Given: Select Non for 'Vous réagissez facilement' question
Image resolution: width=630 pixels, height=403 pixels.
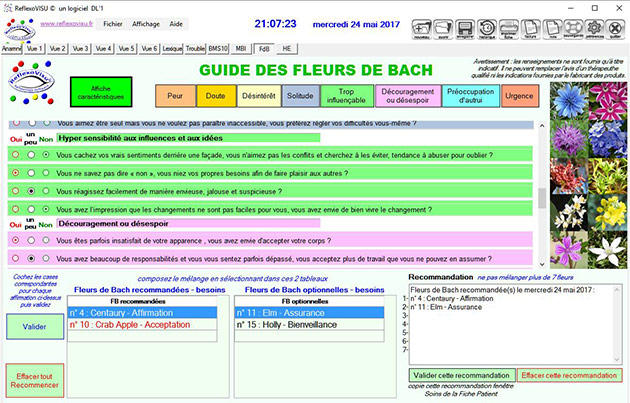Looking at the screenshot, I should coord(46,191).
